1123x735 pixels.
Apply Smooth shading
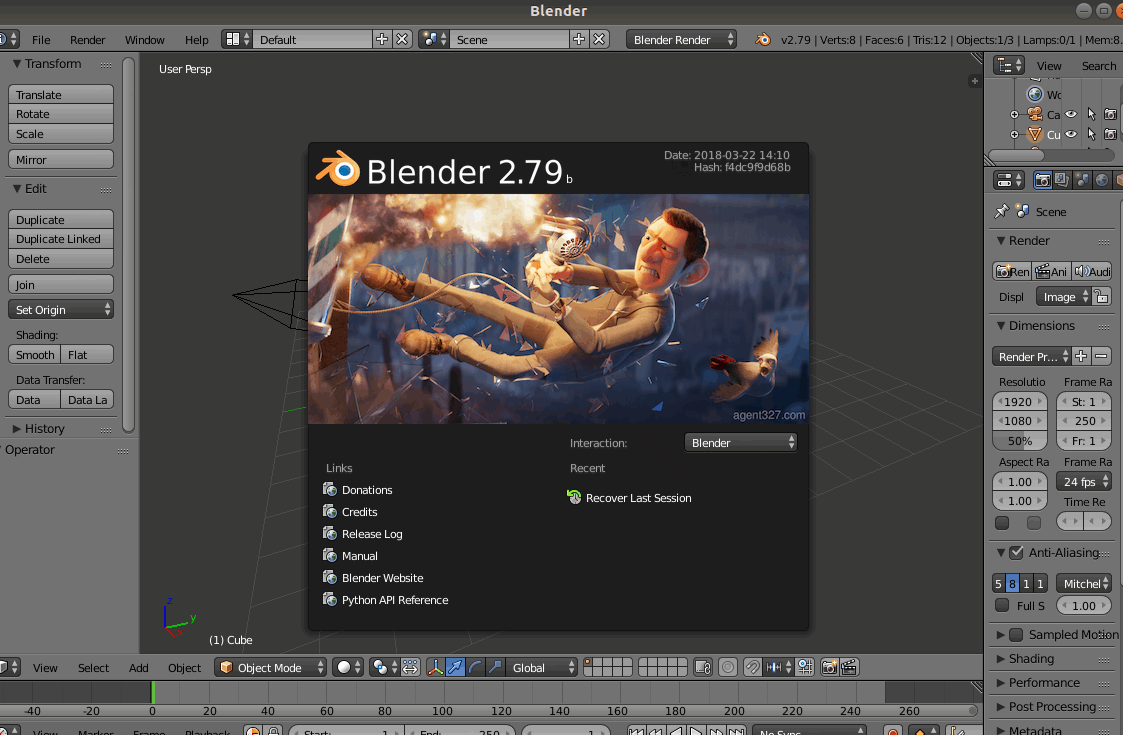coord(34,355)
